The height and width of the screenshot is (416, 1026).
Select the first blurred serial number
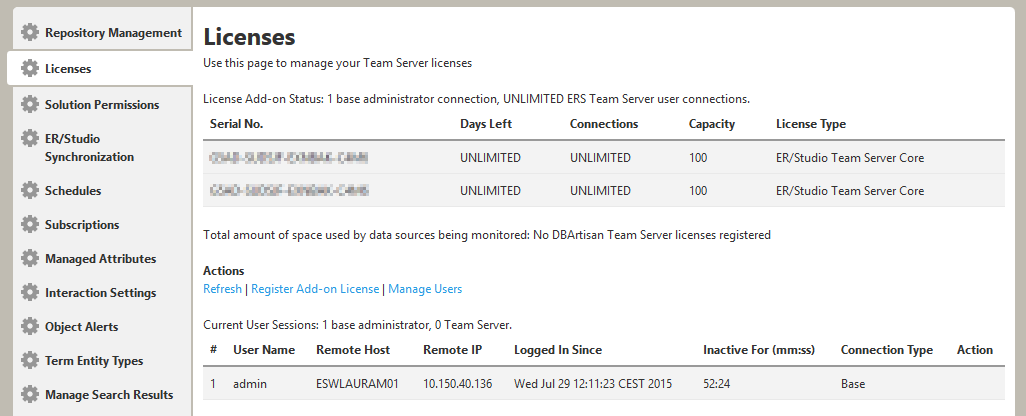tap(289, 158)
